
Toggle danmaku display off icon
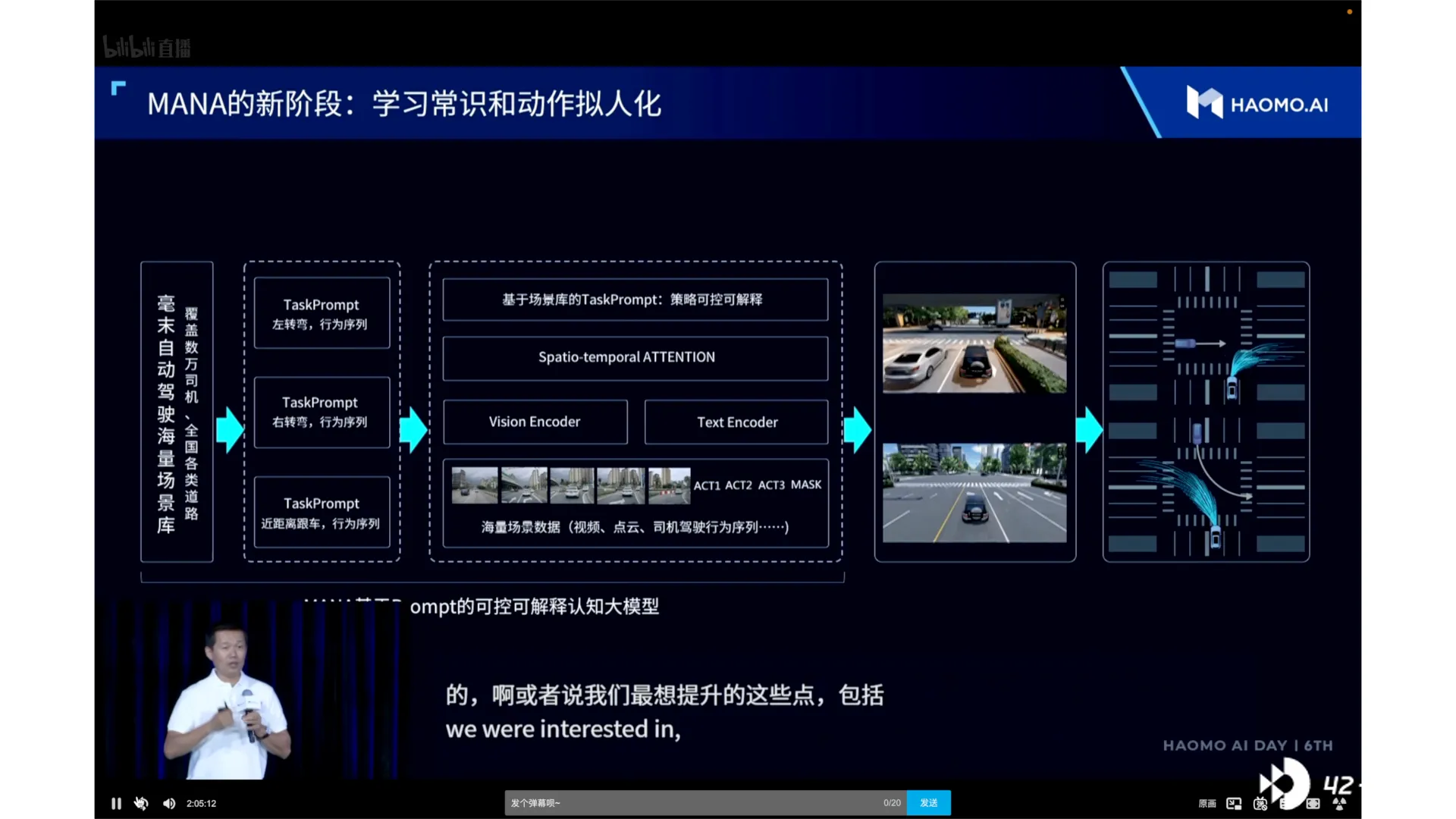click(1260, 803)
